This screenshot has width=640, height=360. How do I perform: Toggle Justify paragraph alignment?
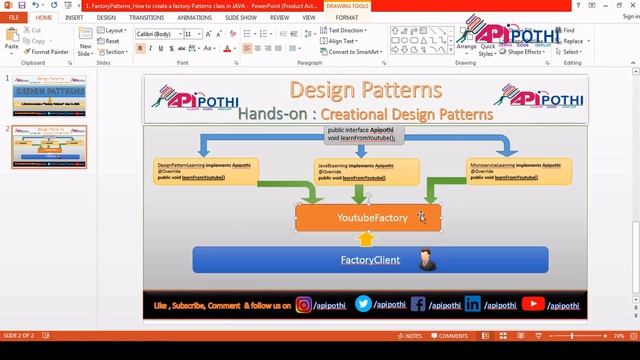pyautogui.click(x=278, y=49)
